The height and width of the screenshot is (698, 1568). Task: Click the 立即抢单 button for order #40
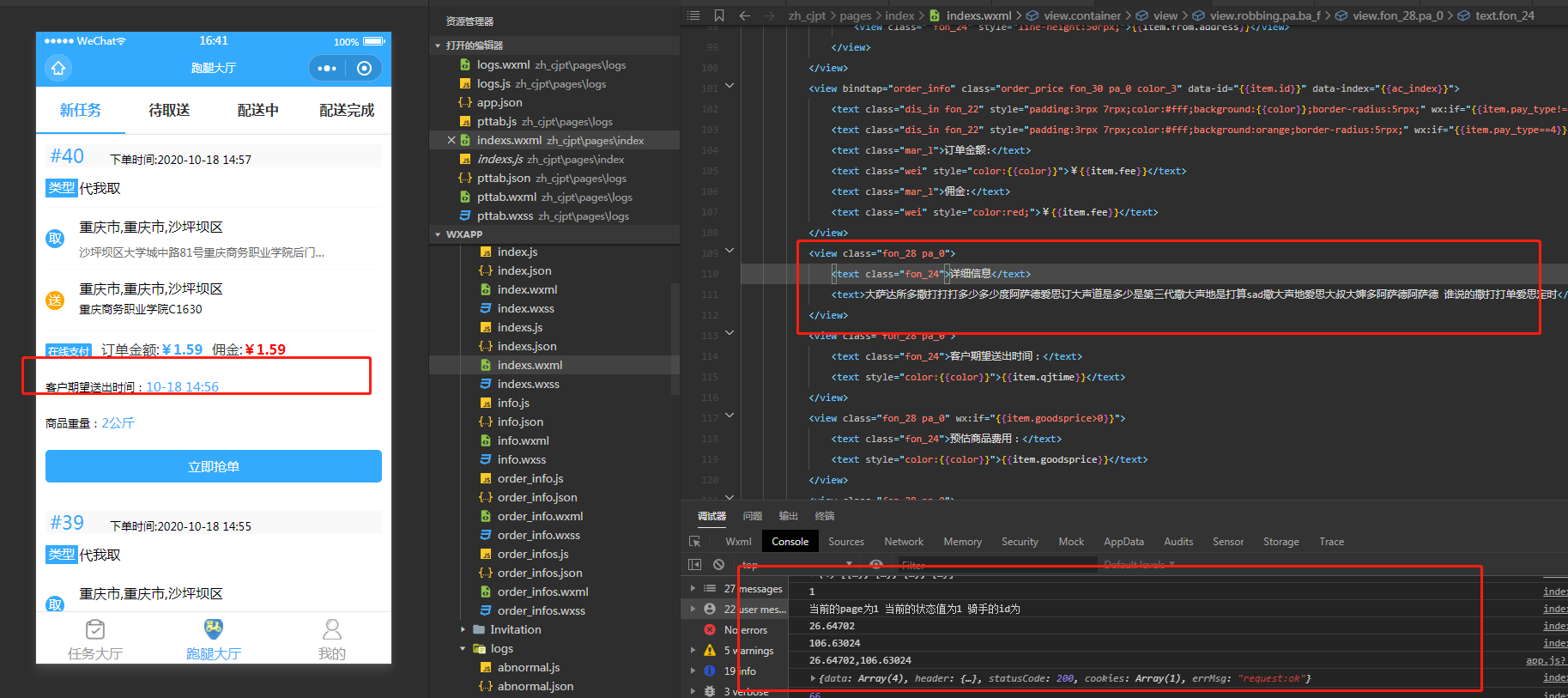coord(214,466)
